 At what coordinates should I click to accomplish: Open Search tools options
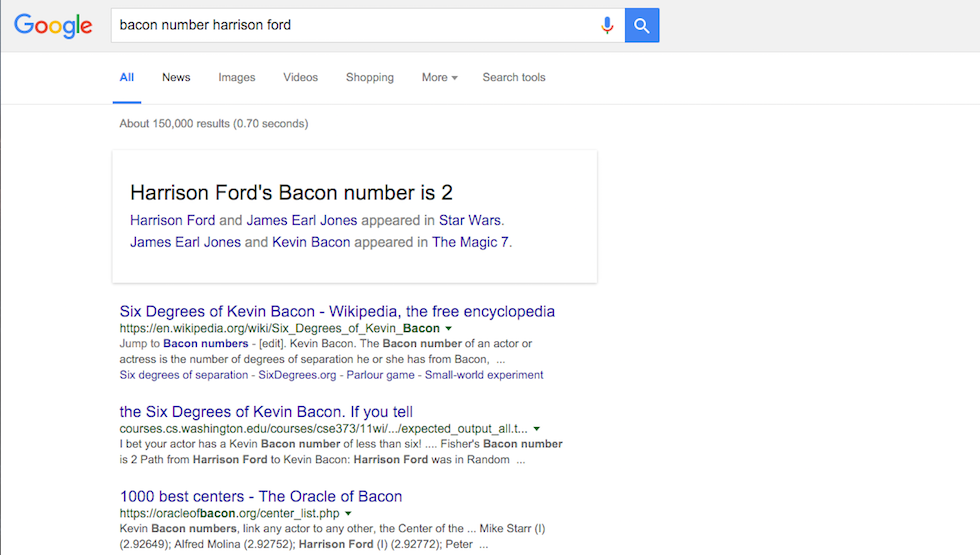pos(514,77)
